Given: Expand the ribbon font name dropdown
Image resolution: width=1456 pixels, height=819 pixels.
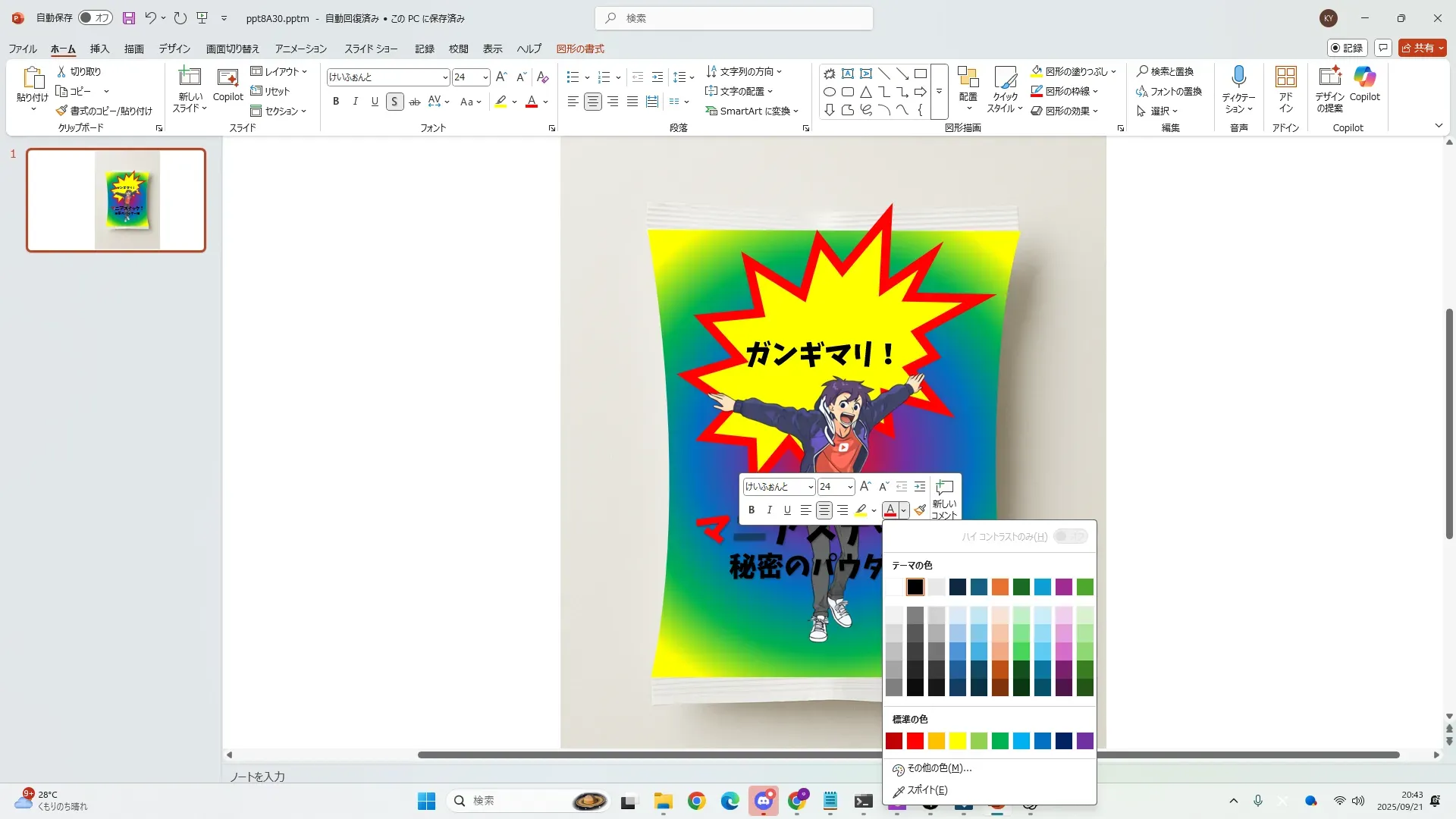Looking at the screenshot, I should [445, 77].
